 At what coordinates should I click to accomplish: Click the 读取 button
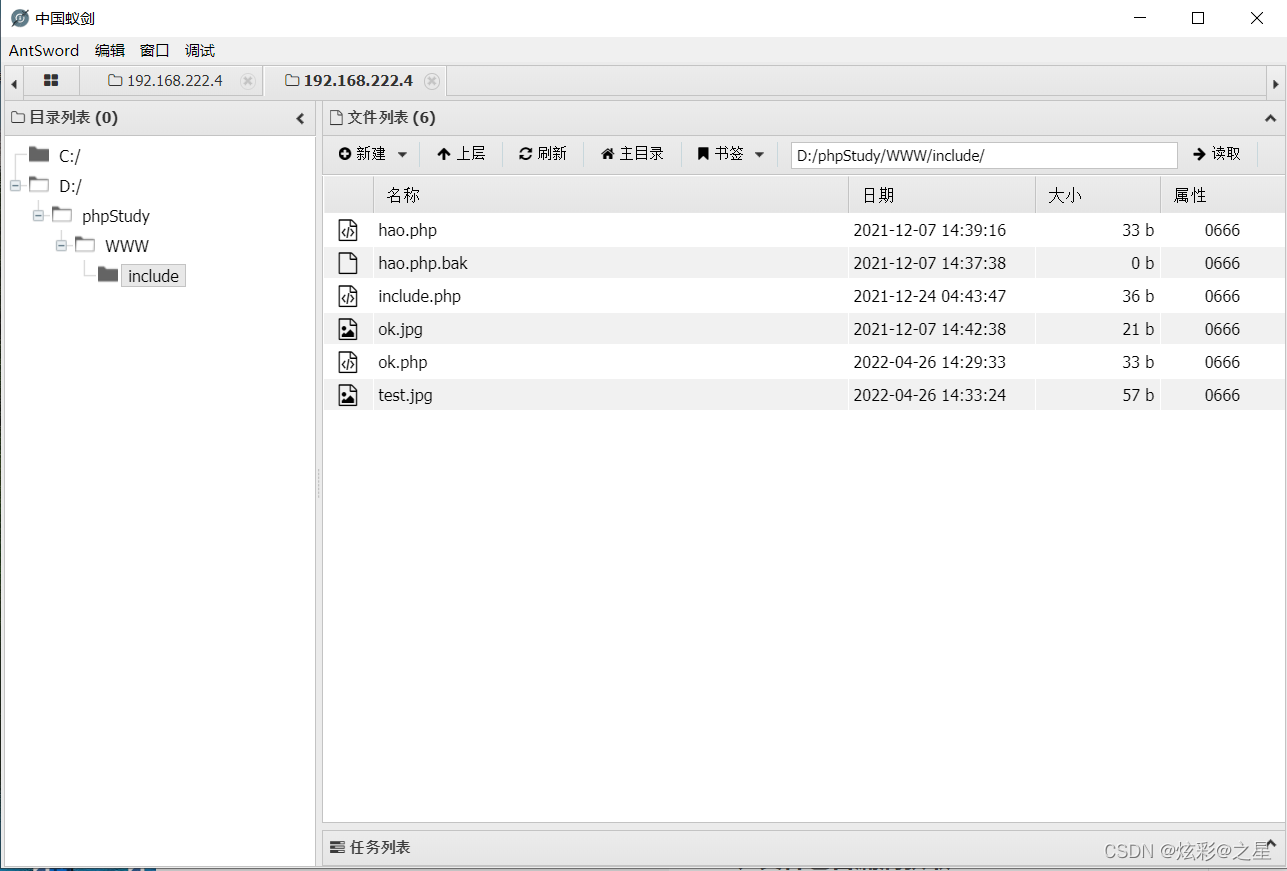tap(1217, 154)
